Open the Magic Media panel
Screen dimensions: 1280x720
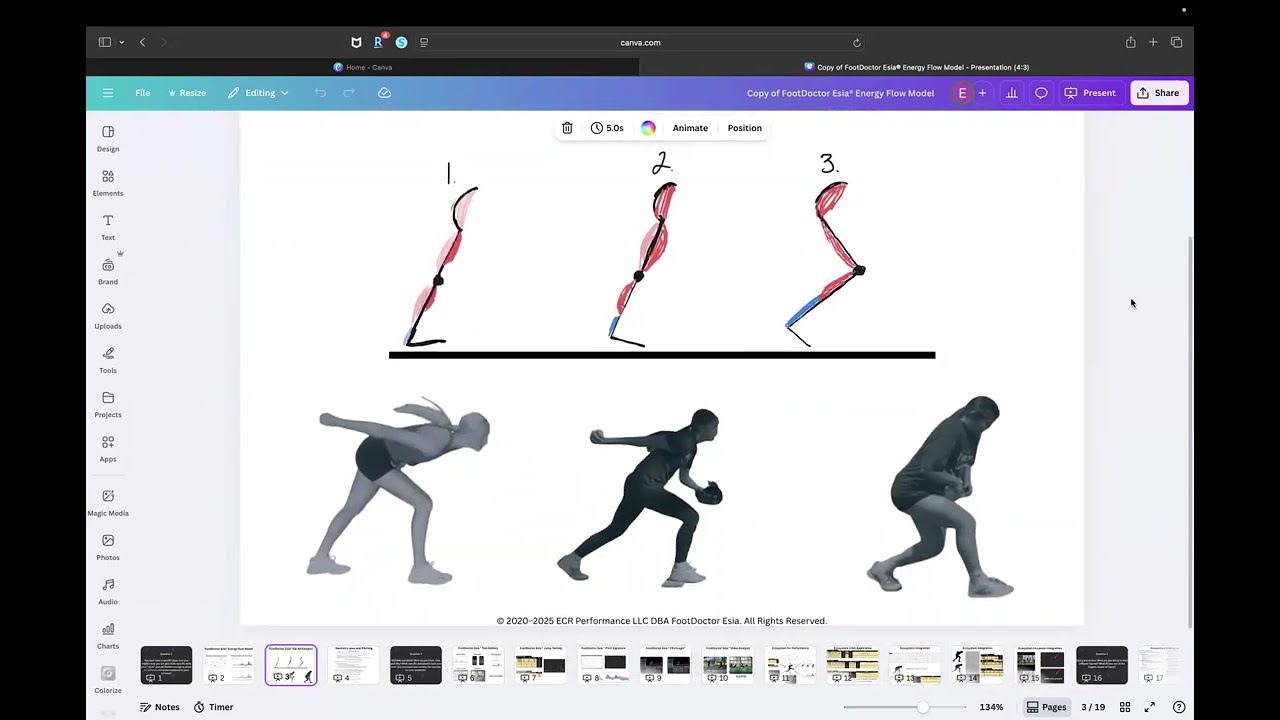[108, 503]
